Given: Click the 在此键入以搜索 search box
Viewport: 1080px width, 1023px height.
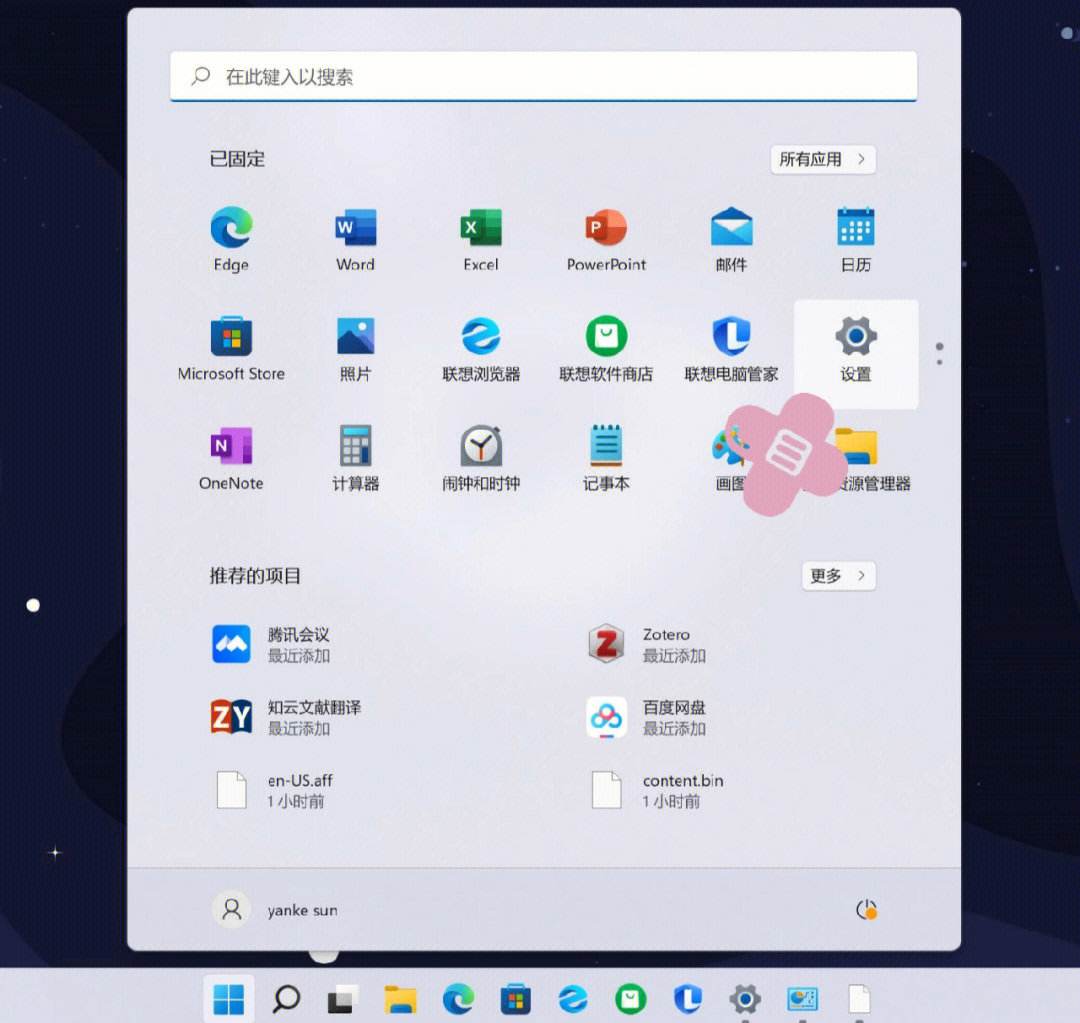Looking at the screenshot, I should pos(543,76).
